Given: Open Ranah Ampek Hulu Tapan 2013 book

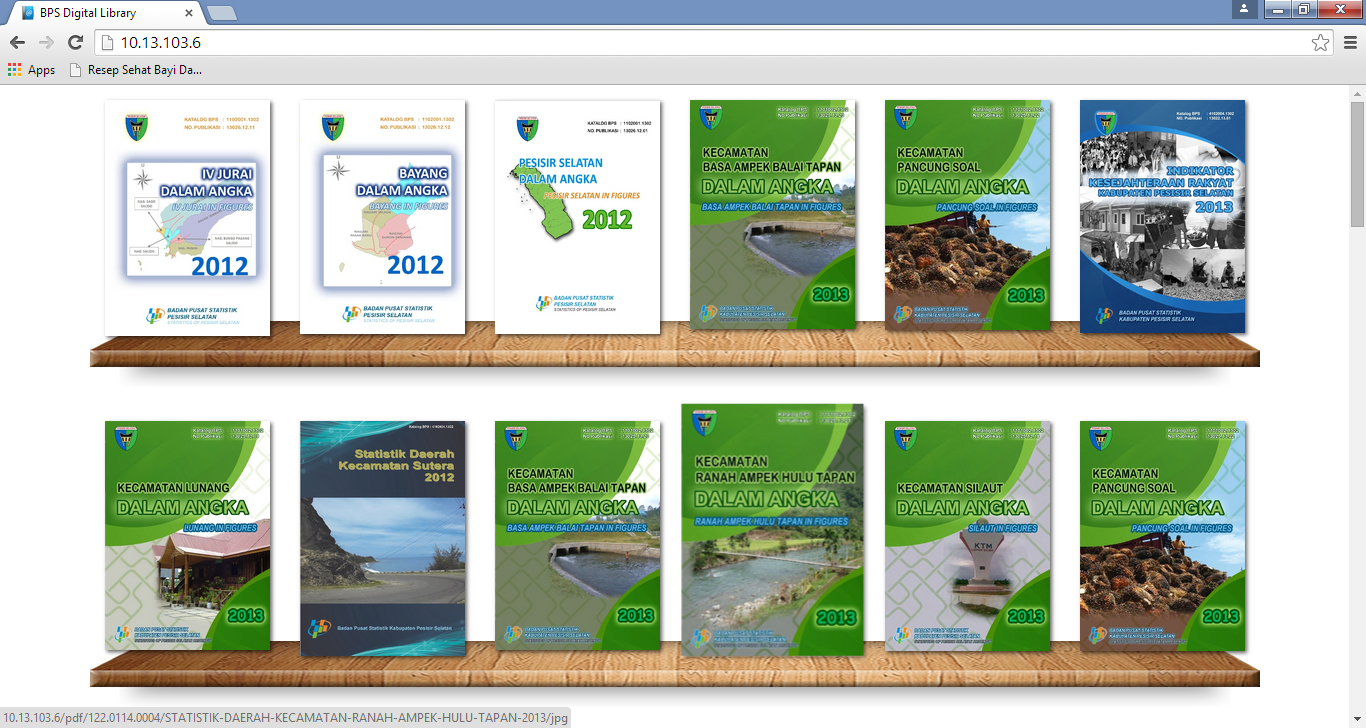Looking at the screenshot, I should click(772, 529).
